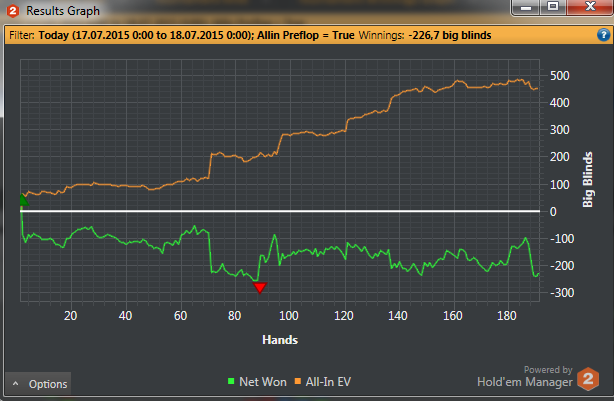Click the Today date filter text
Image resolution: width=614 pixels, height=401 pixels.
[144, 35]
